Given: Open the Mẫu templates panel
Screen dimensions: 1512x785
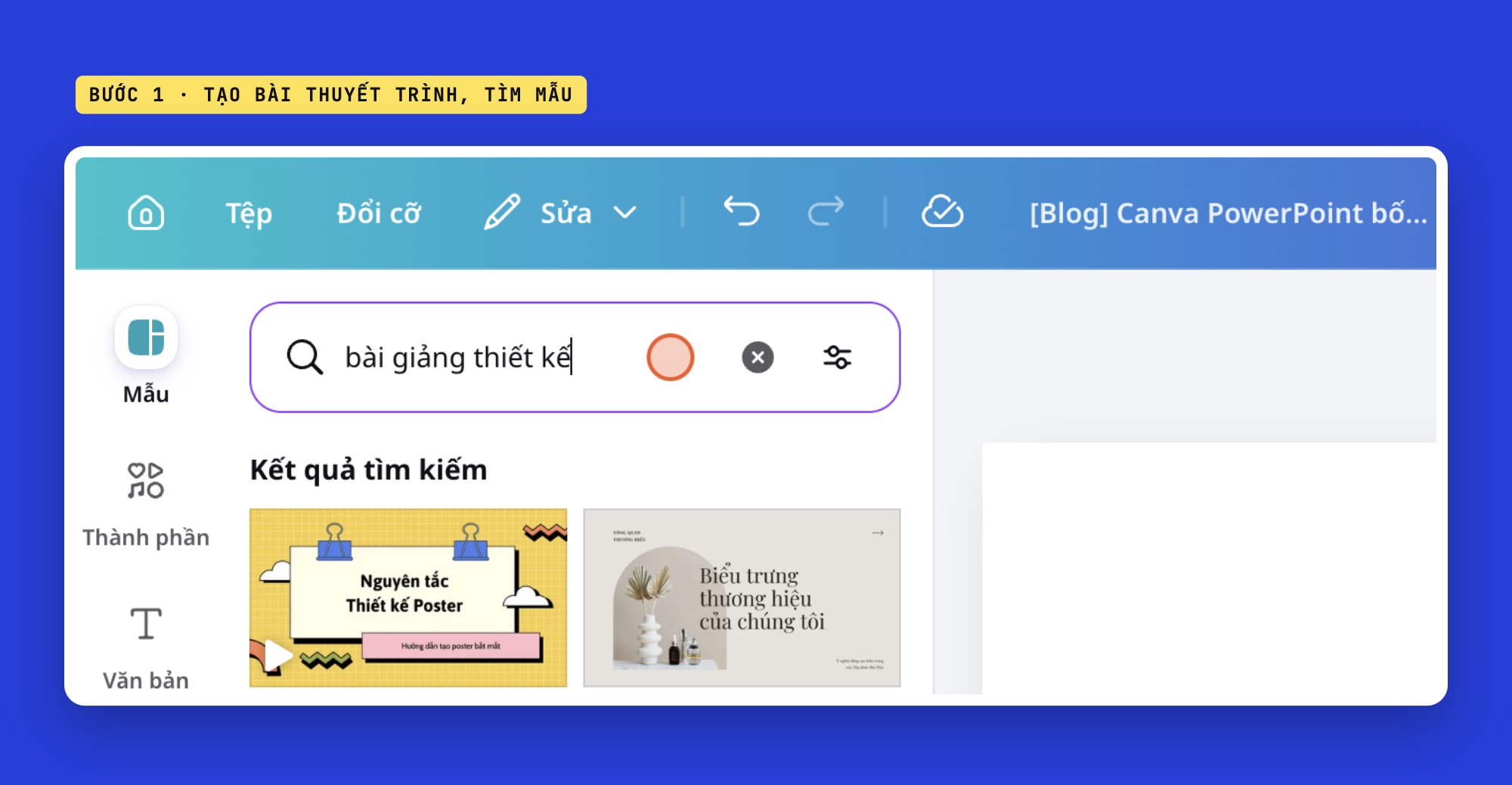Looking at the screenshot, I should pos(146,355).
